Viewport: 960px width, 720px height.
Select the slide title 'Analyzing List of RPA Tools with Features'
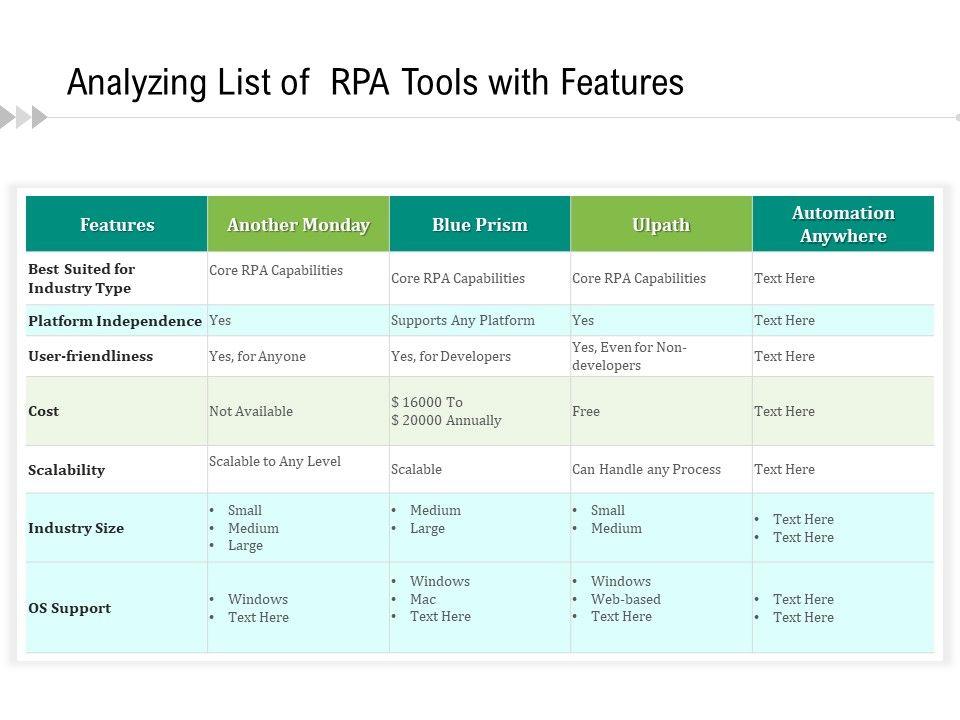tap(375, 83)
